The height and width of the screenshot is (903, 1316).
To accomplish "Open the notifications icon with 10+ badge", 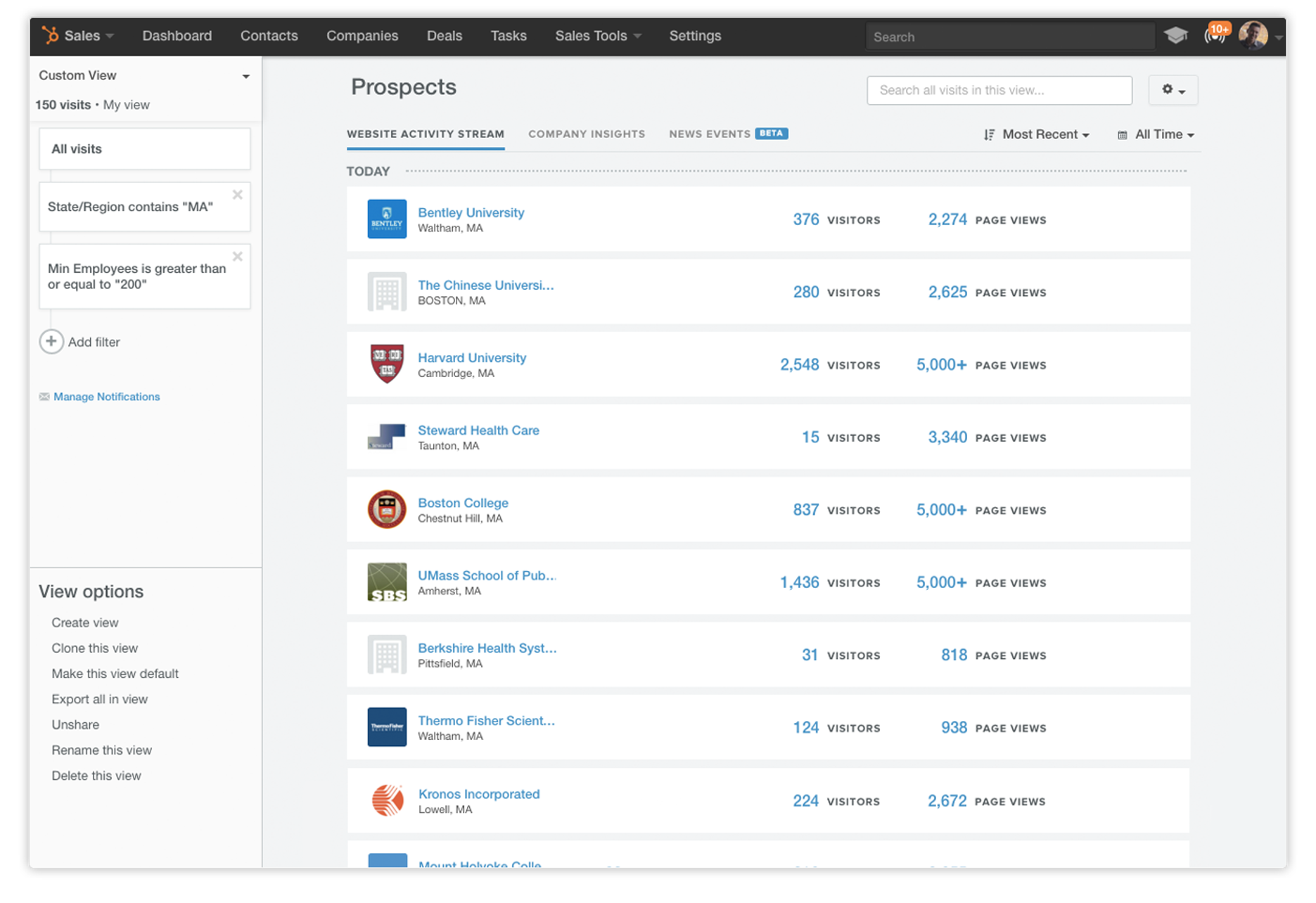I will [1216, 34].
